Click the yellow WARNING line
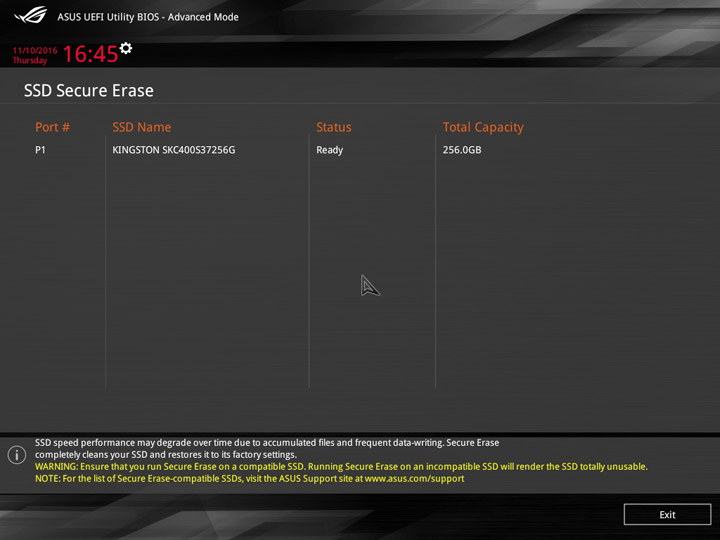This screenshot has width=720, height=540. (341, 467)
